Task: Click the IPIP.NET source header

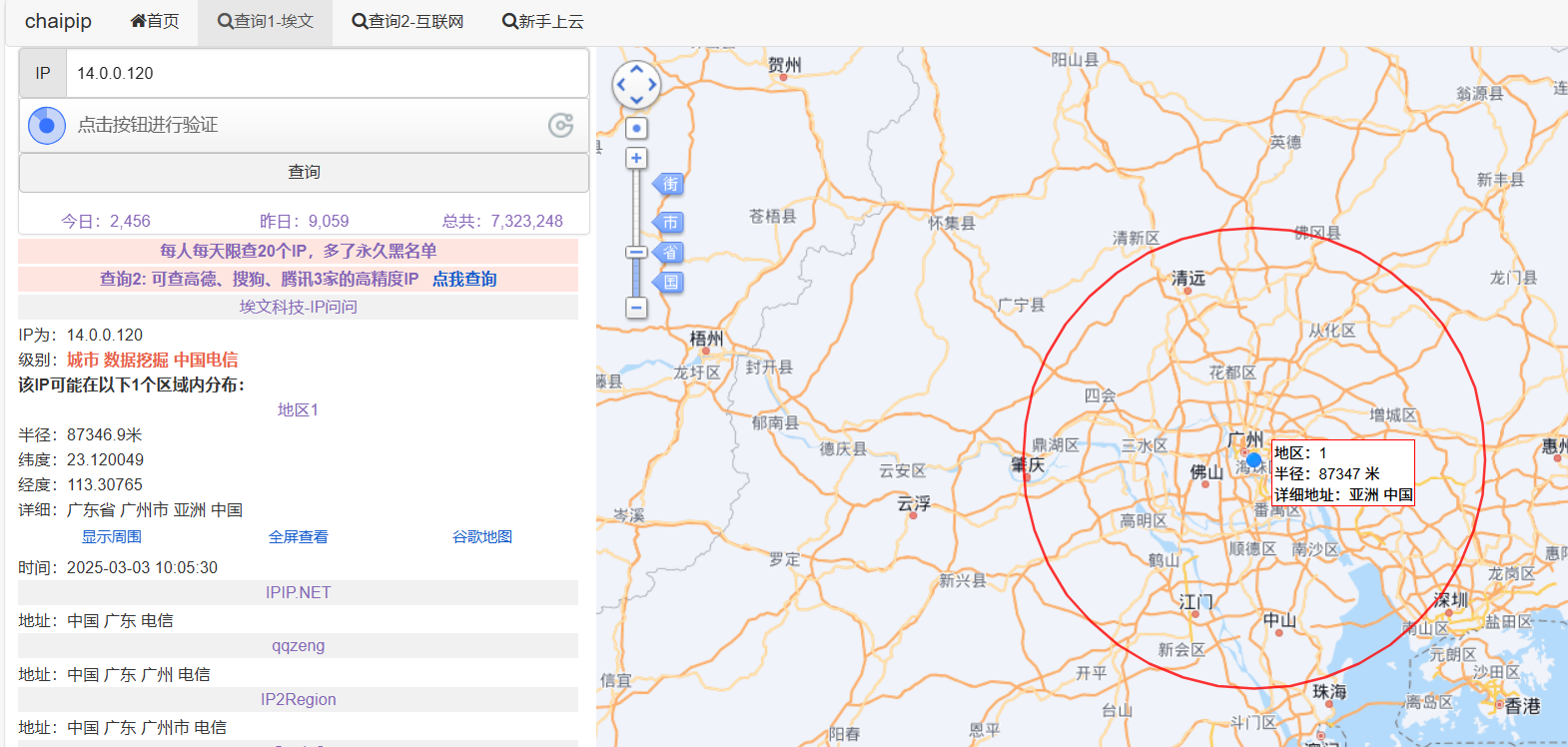Action: (298, 592)
